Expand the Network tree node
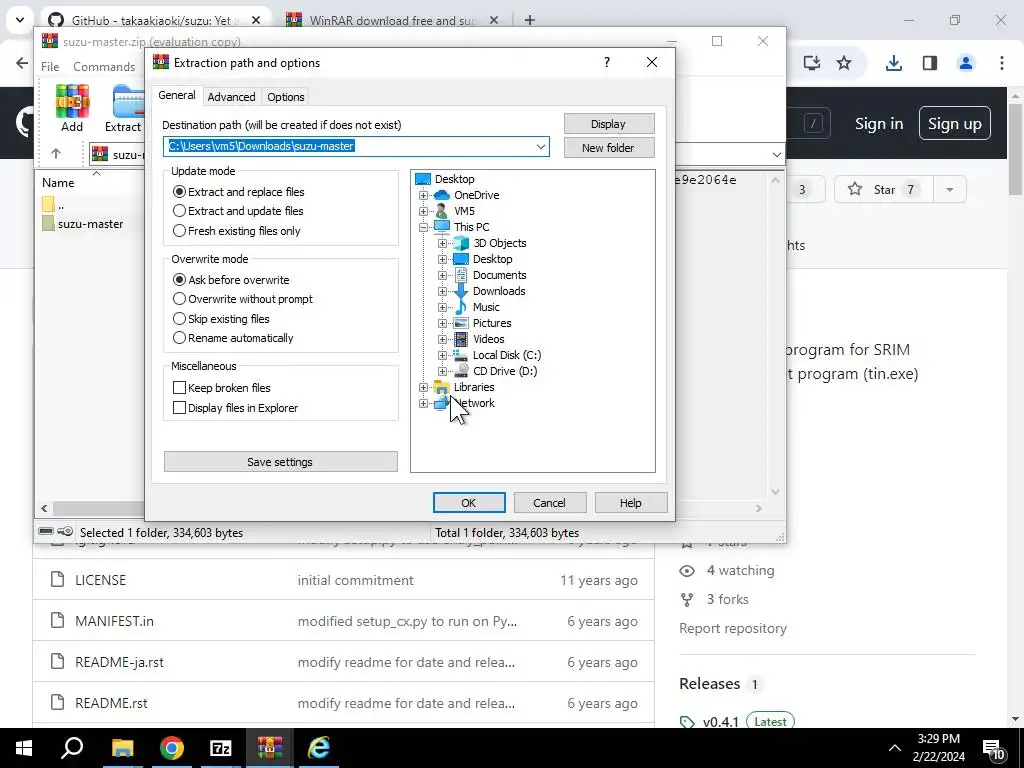The image size is (1024, 768). [x=423, y=403]
